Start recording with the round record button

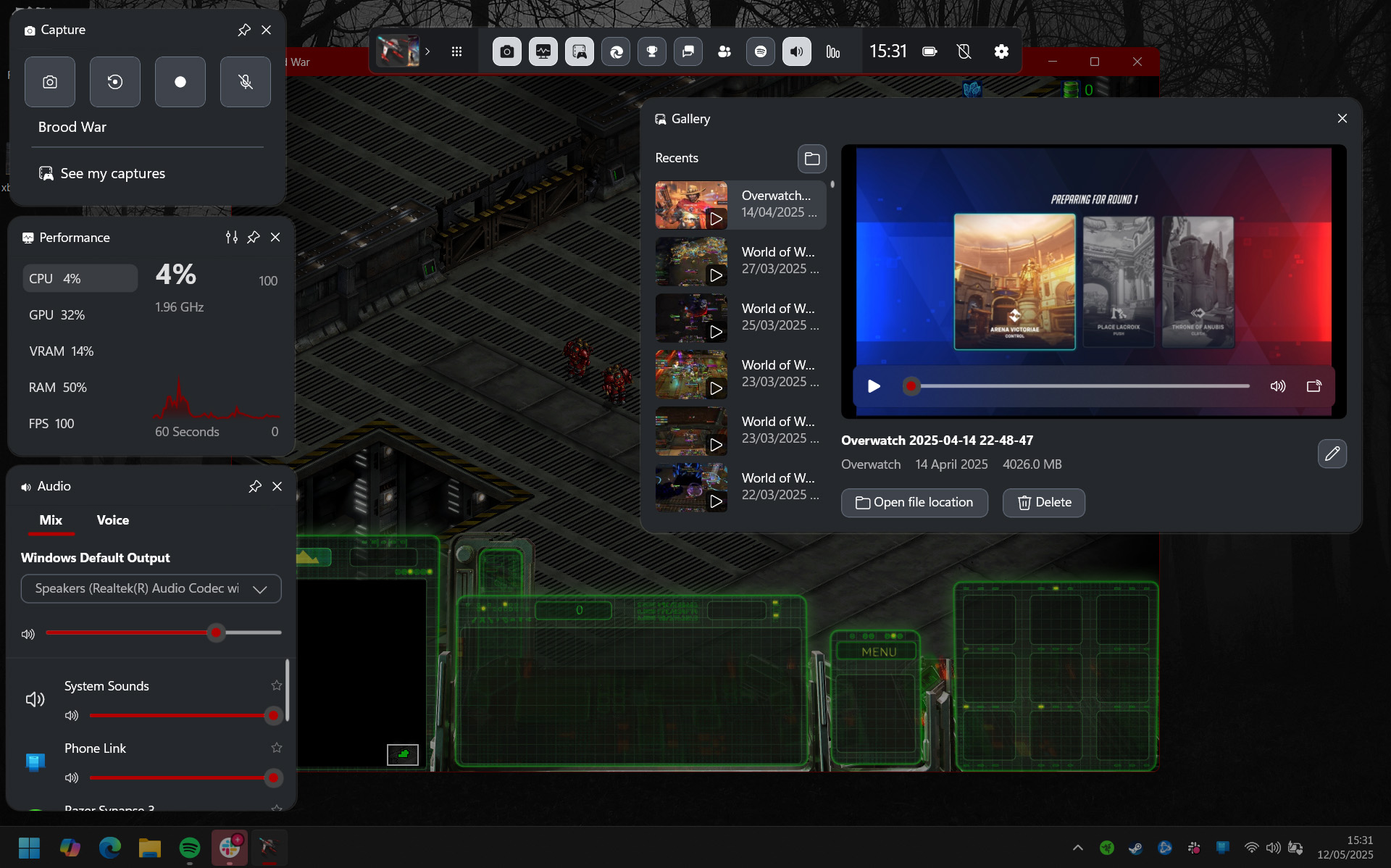(180, 82)
